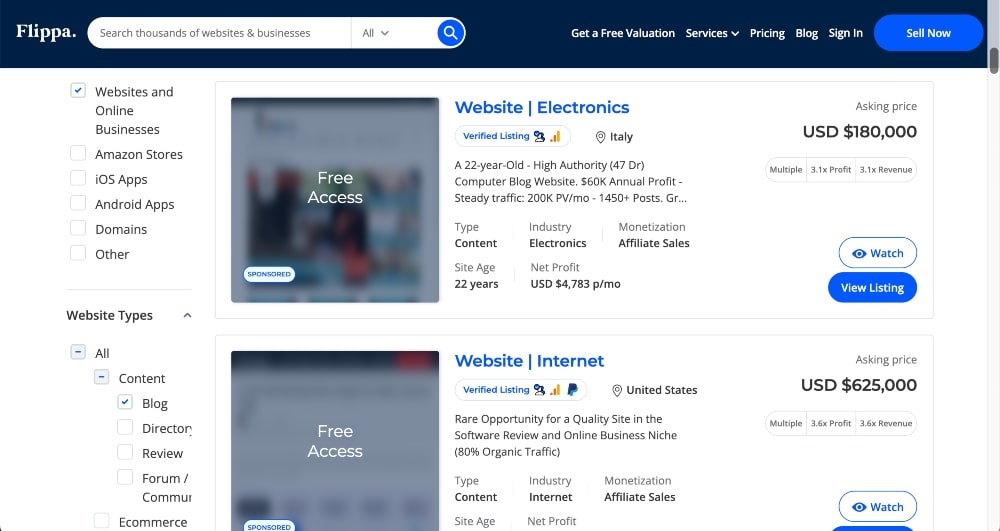Check the Other asset type checkbox
Image resolution: width=1000 pixels, height=531 pixels.
pos(78,253)
